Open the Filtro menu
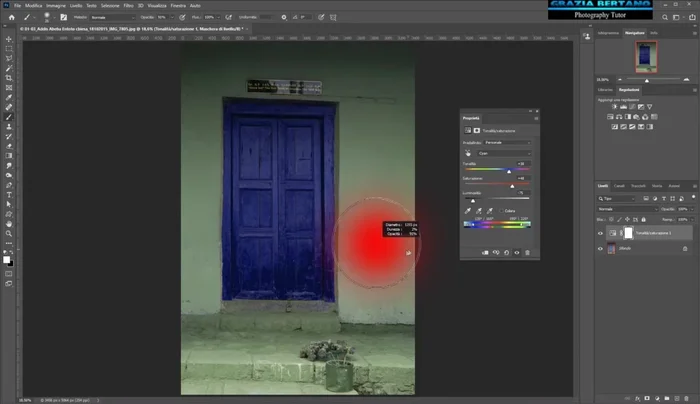700x404 pixels. 128,5
